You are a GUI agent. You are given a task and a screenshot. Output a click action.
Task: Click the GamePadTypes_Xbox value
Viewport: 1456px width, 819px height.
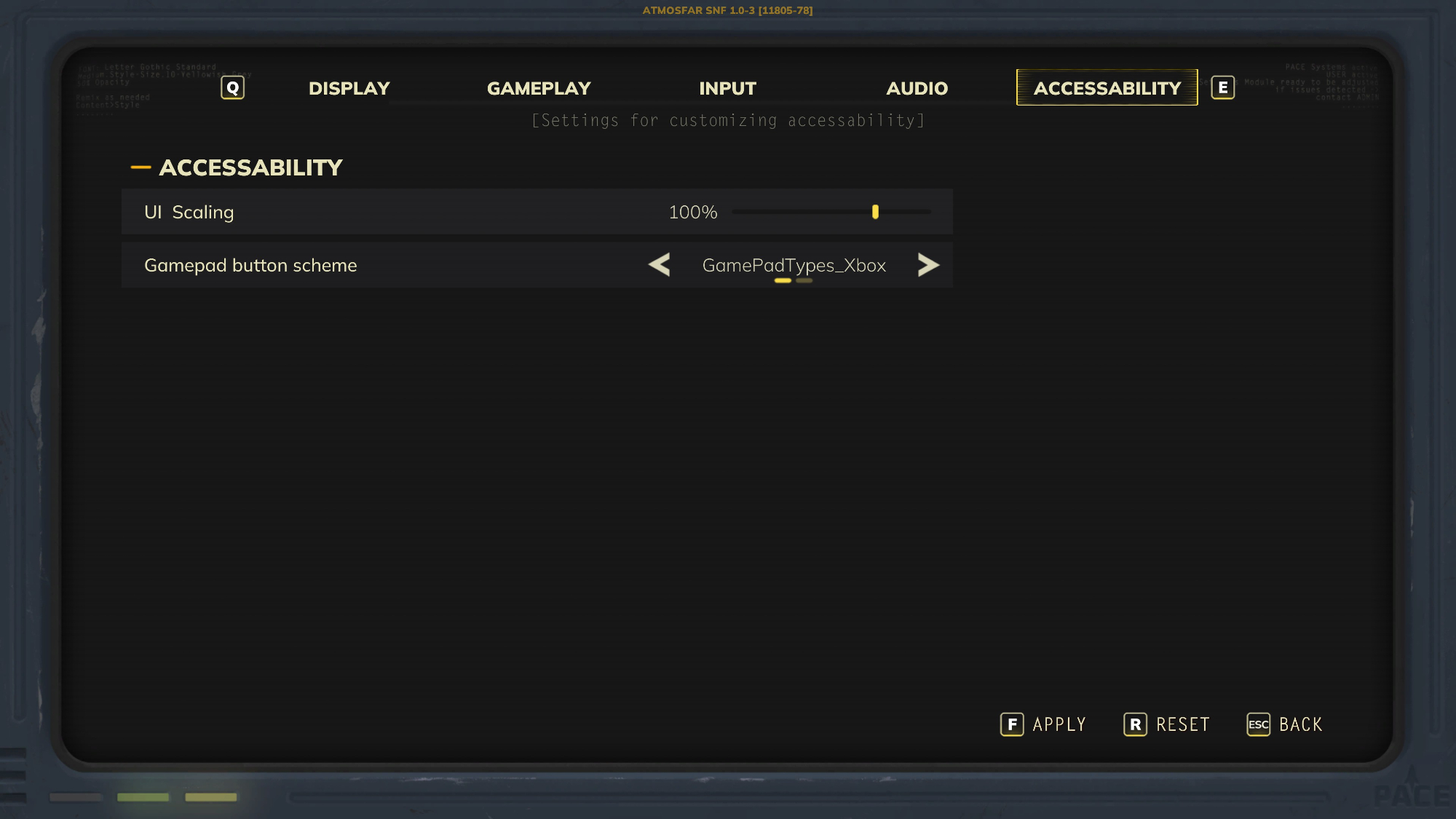click(794, 265)
